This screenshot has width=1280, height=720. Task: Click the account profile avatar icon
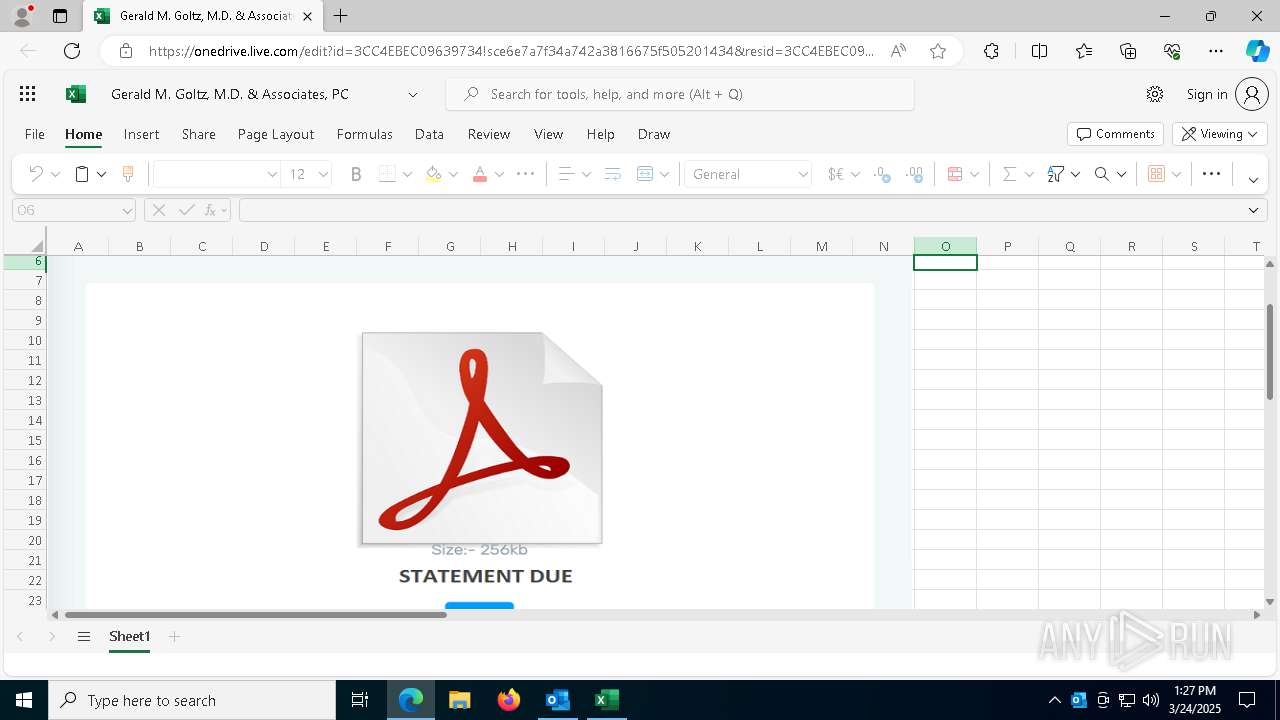click(x=1252, y=94)
